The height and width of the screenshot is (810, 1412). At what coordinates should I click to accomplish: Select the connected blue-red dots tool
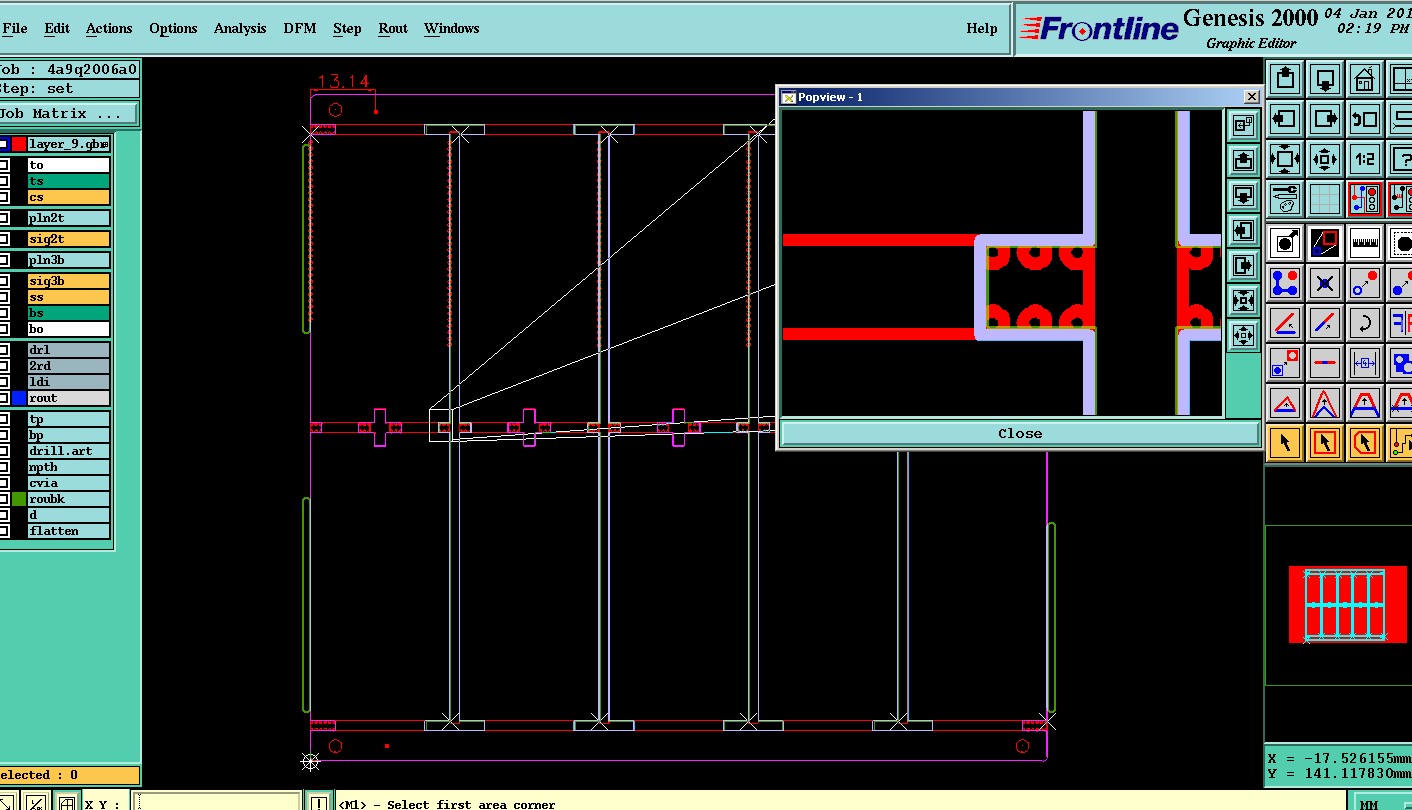click(1285, 283)
